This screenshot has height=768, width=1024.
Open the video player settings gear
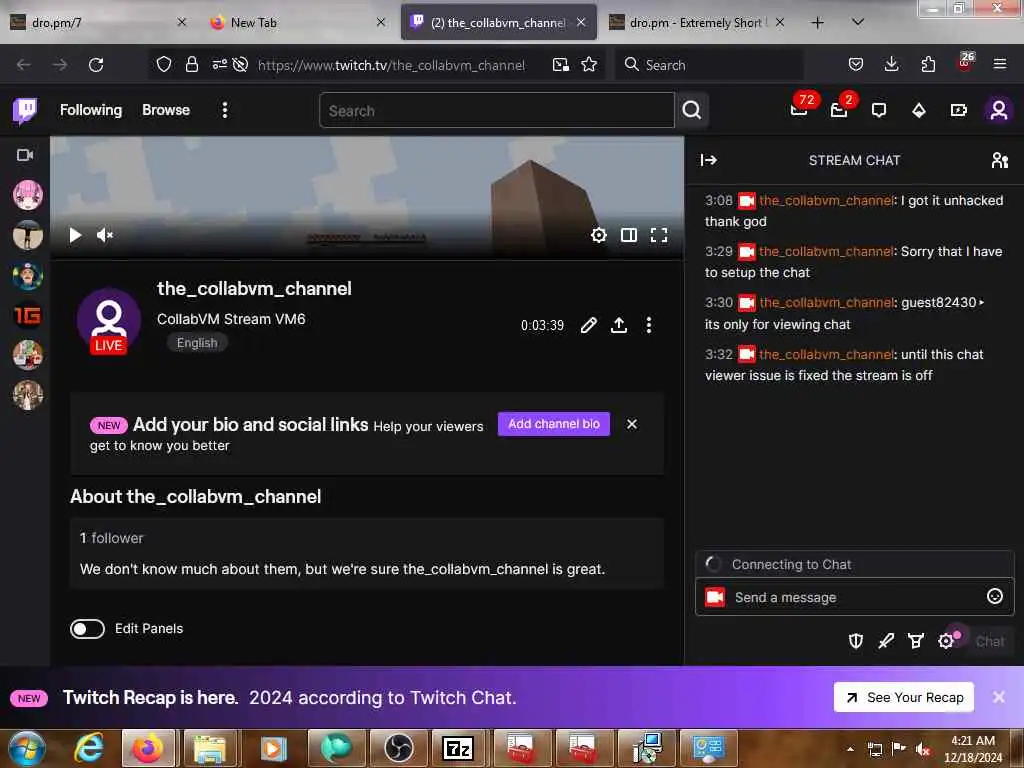coord(598,235)
